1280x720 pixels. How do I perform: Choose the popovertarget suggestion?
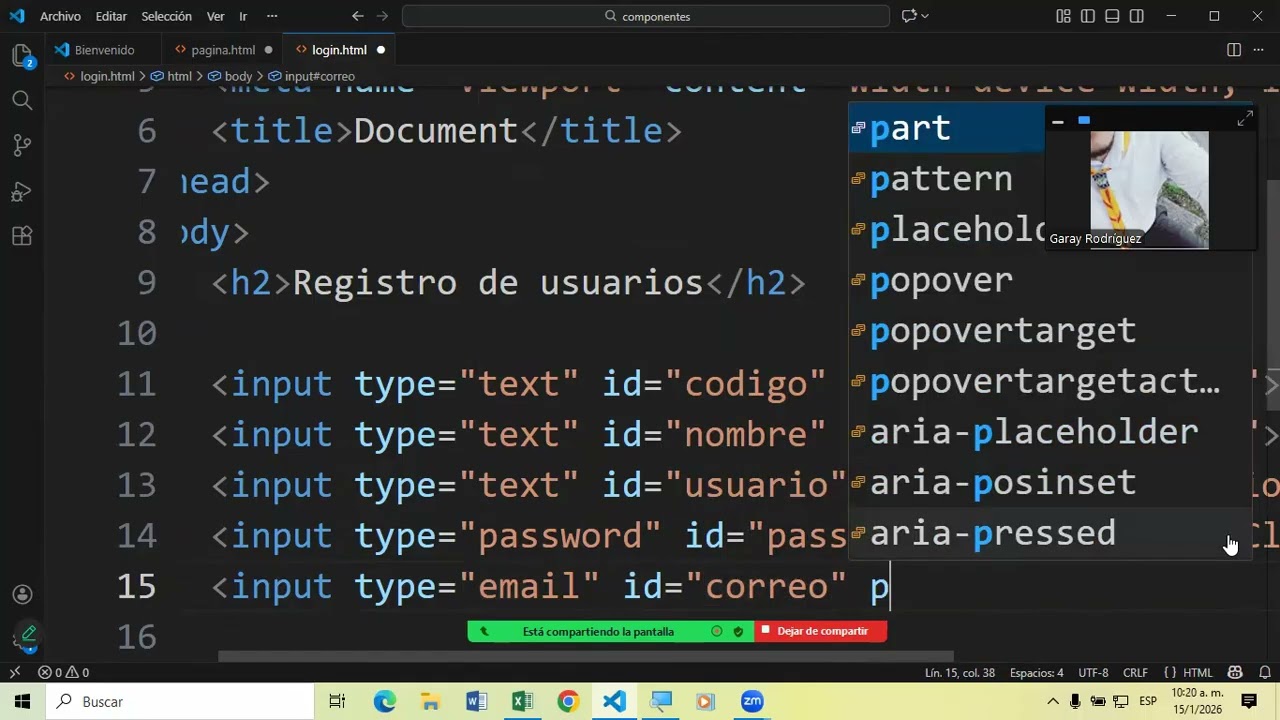[1050, 331]
